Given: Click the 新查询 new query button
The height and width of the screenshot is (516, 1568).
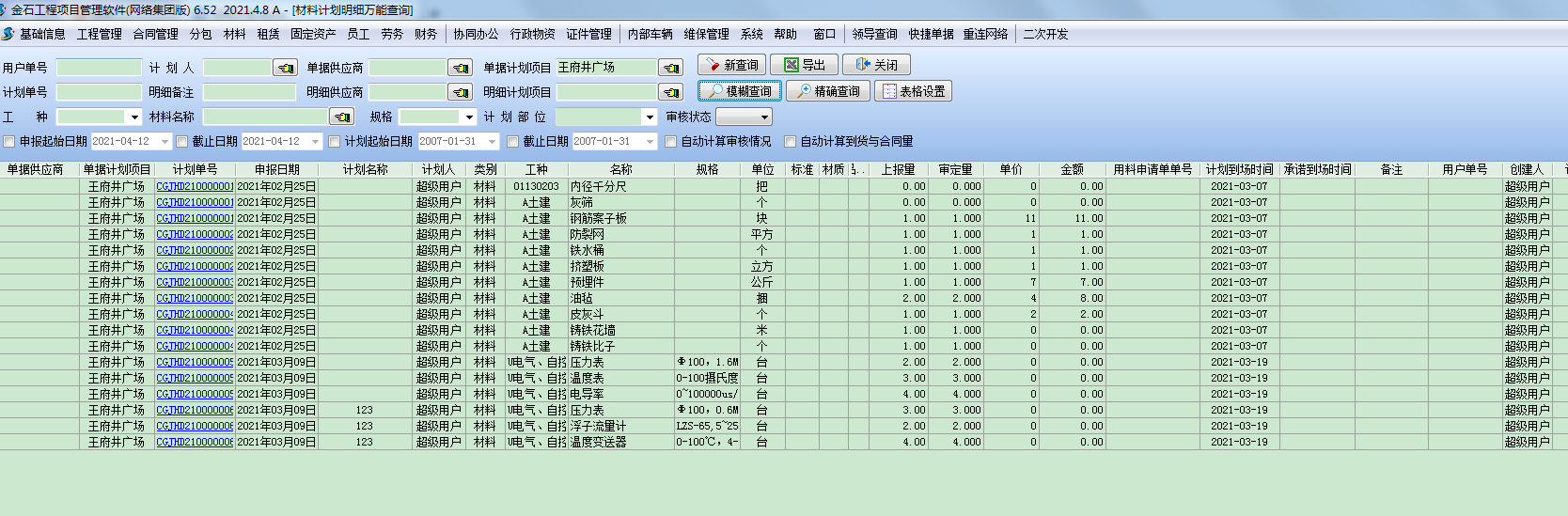Looking at the screenshot, I should coord(731,65).
